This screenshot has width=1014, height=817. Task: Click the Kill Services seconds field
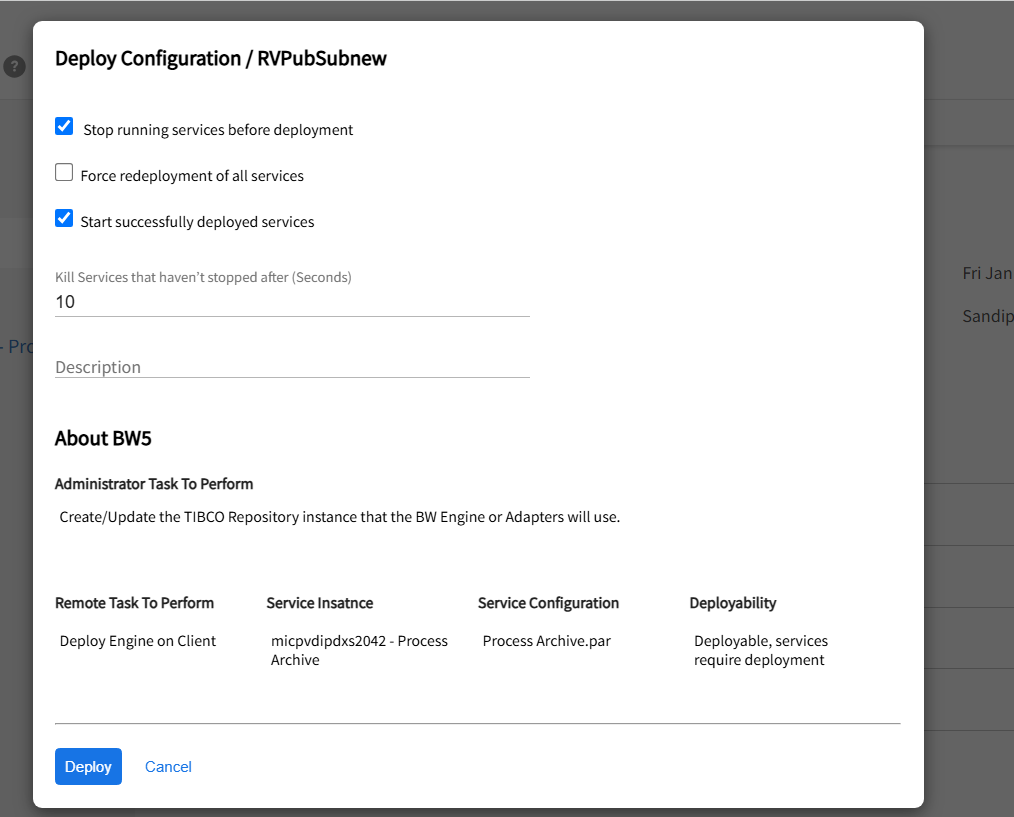pos(291,302)
